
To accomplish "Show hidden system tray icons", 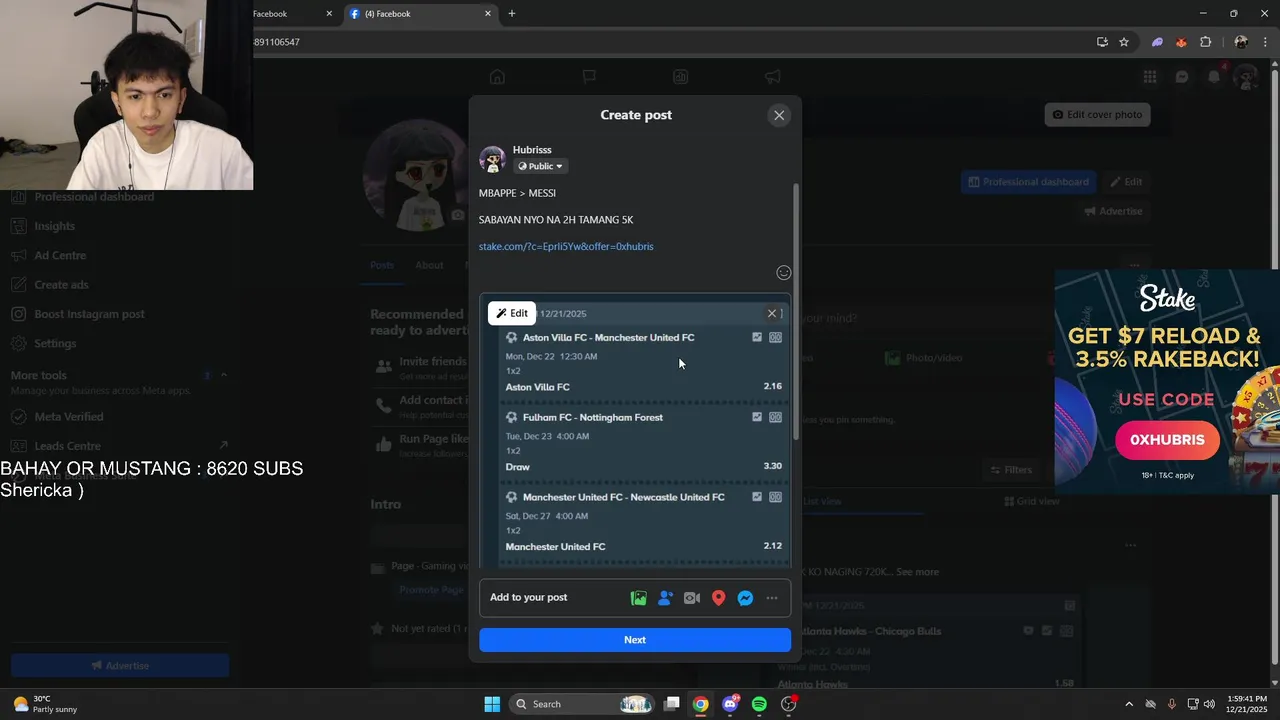I will (x=1129, y=704).
